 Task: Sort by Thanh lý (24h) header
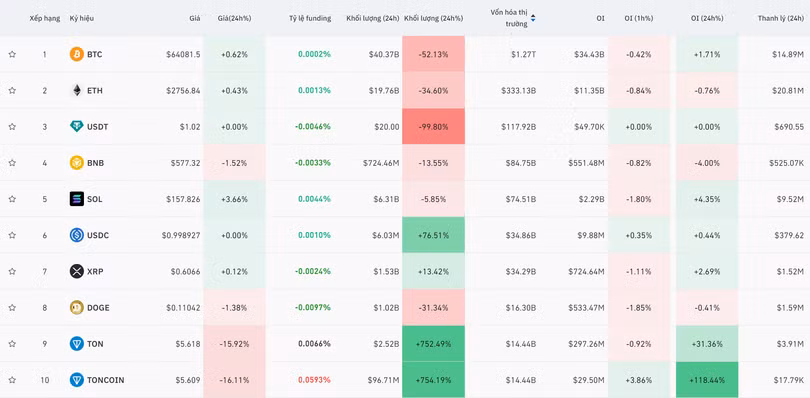781,18
